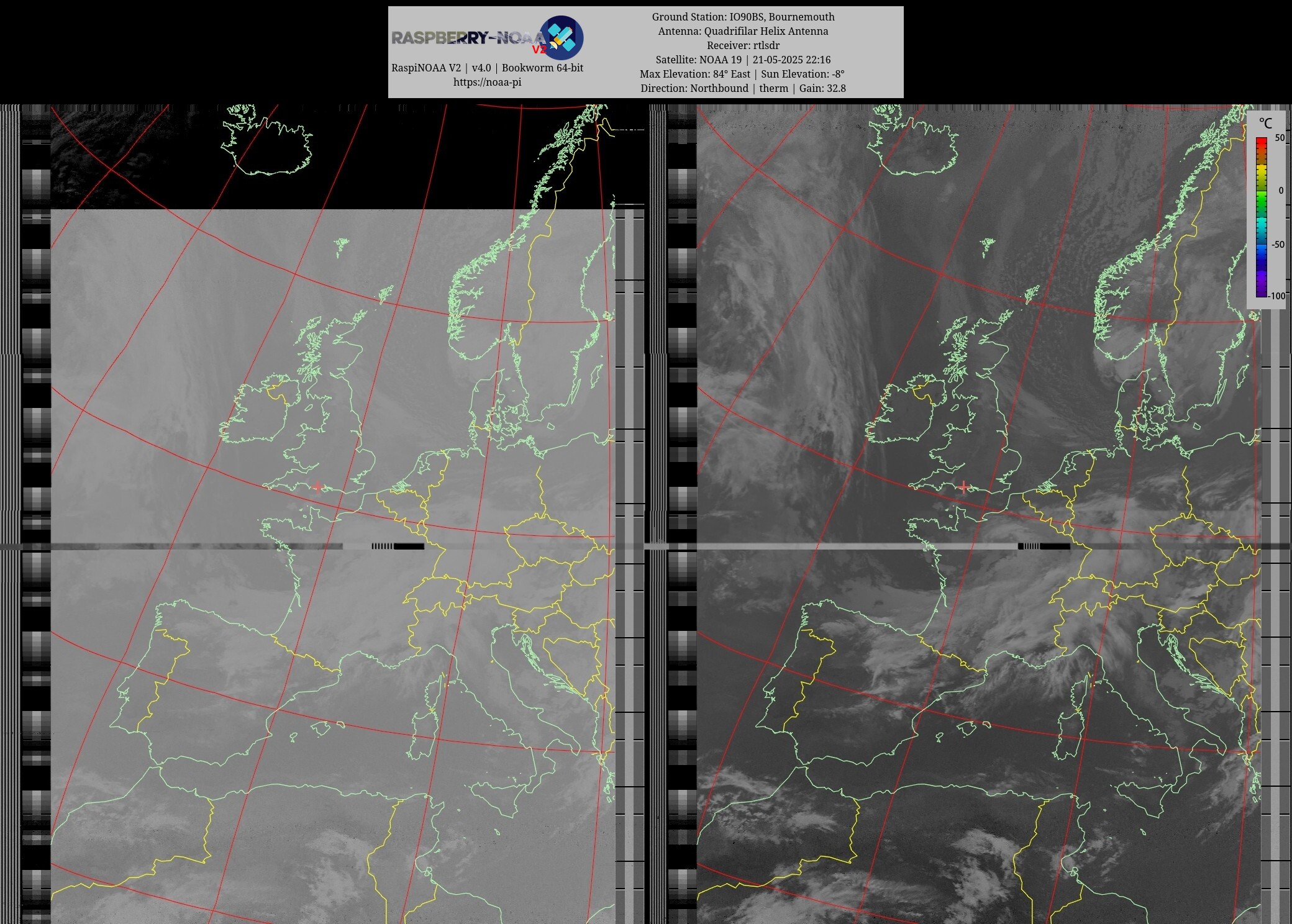Click the 0 label on the temperature scale
The image size is (1292, 924).
coord(1281,191)
